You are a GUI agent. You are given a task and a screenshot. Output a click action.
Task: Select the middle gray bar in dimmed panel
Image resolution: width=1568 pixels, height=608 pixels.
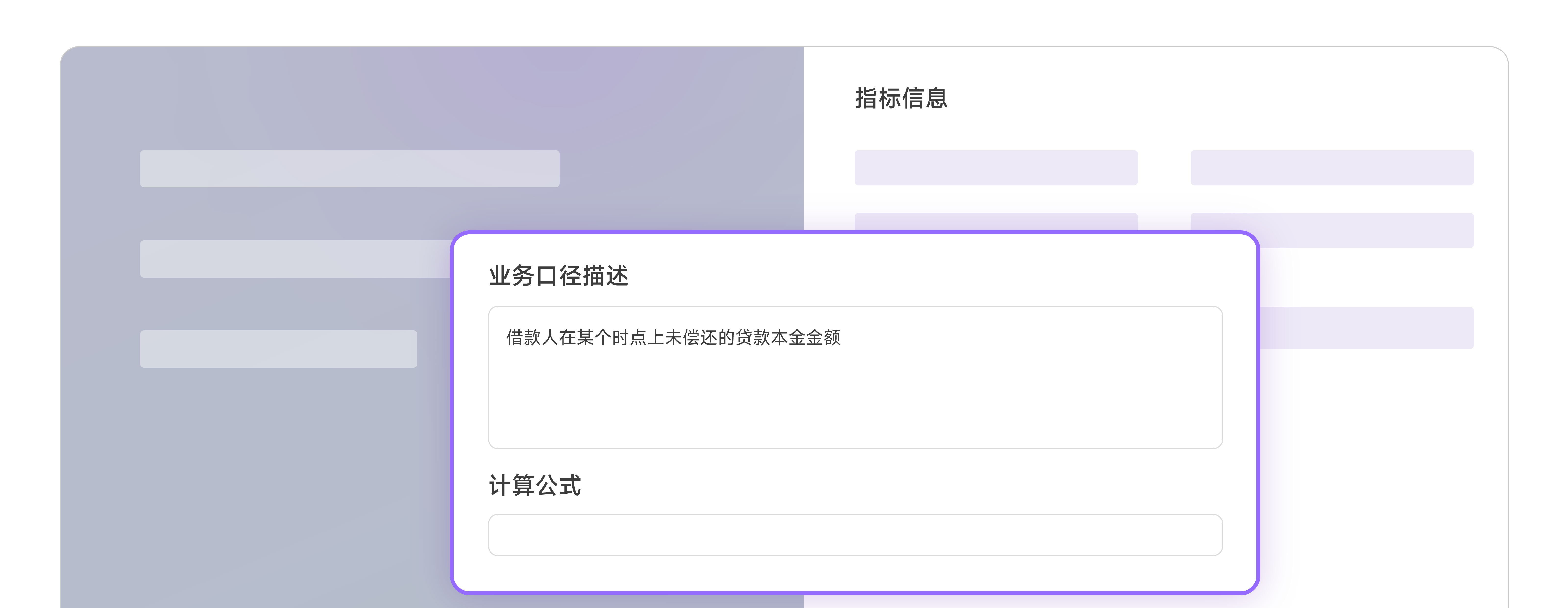296,259
